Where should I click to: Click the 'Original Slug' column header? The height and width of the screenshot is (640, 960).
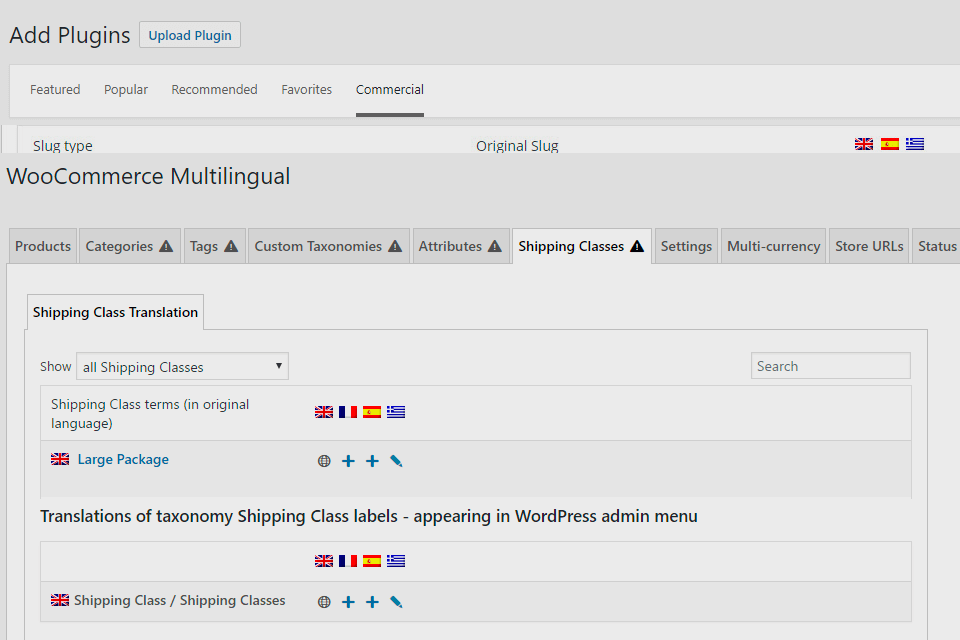[517, 146]
